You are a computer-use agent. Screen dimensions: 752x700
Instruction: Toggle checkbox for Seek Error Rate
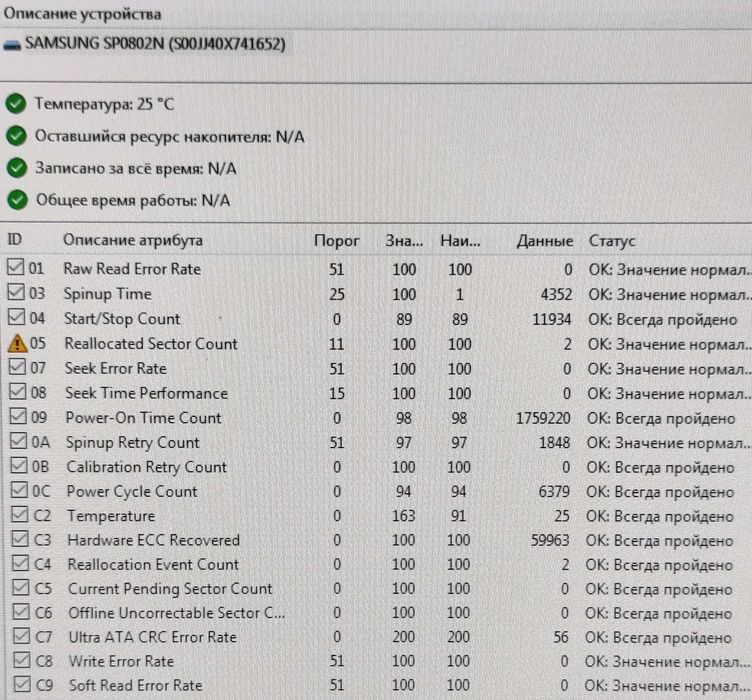[x=17, y=366]
